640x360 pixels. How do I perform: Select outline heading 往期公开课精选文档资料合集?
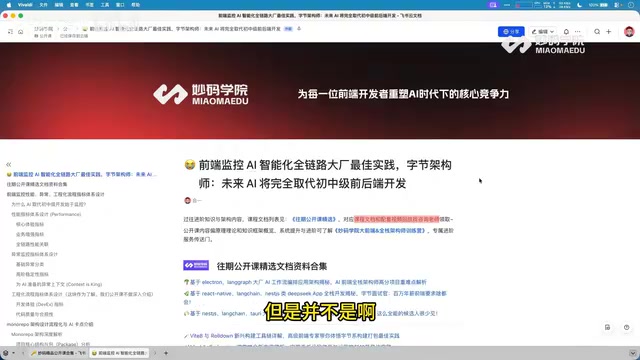(x=37, y=184)
